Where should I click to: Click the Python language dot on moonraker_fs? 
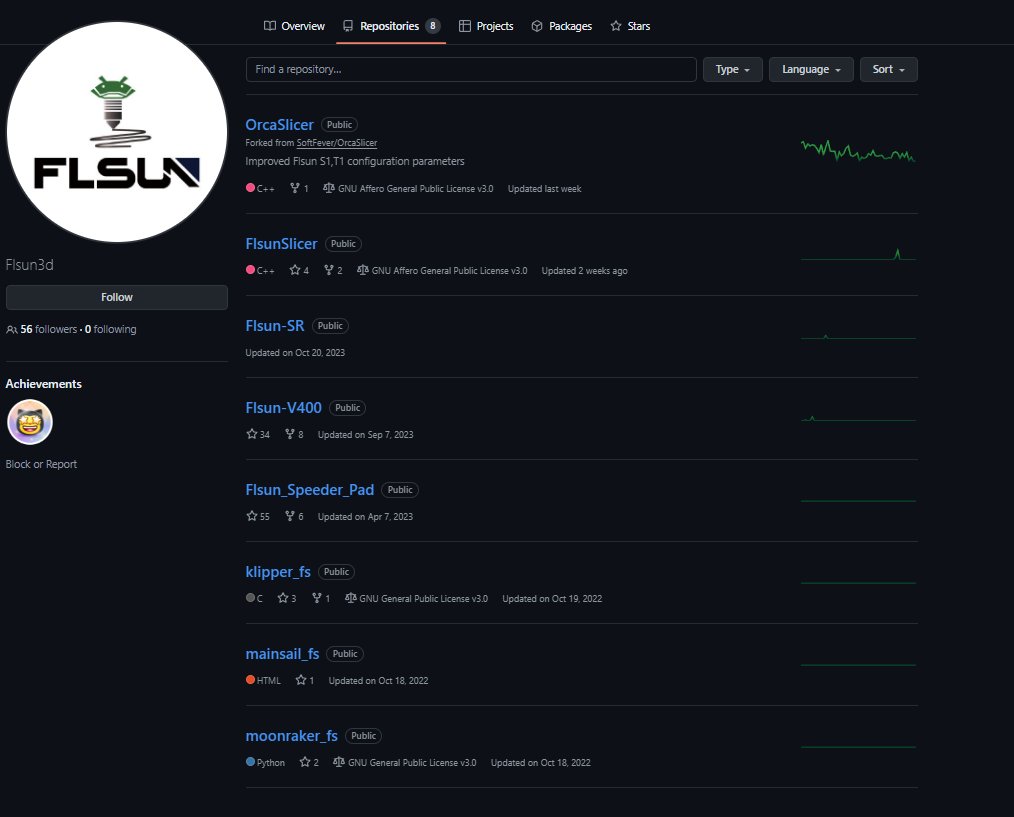[x=250, y=762]
